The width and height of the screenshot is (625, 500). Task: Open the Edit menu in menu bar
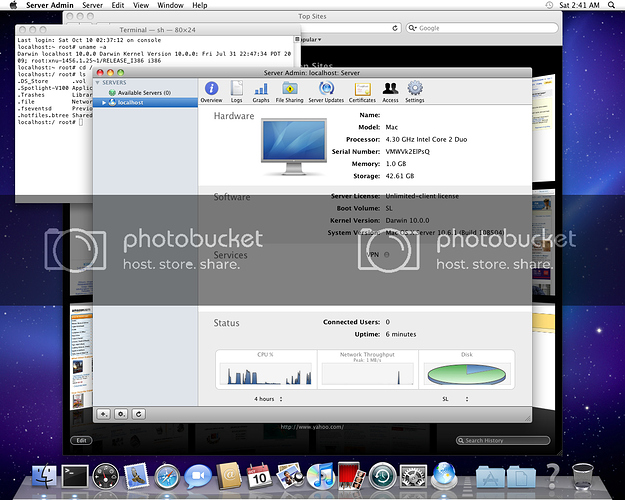pyautogui.click(x=118, y=5)
